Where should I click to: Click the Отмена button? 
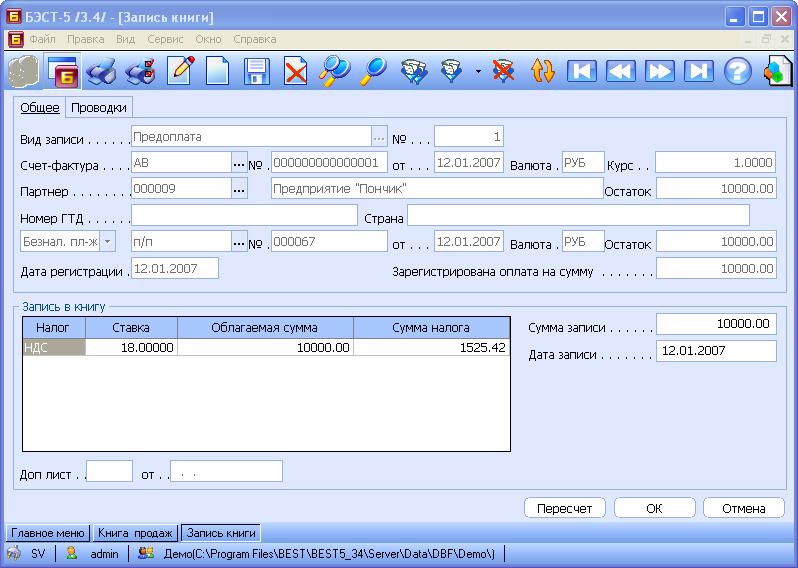point(744,508)
